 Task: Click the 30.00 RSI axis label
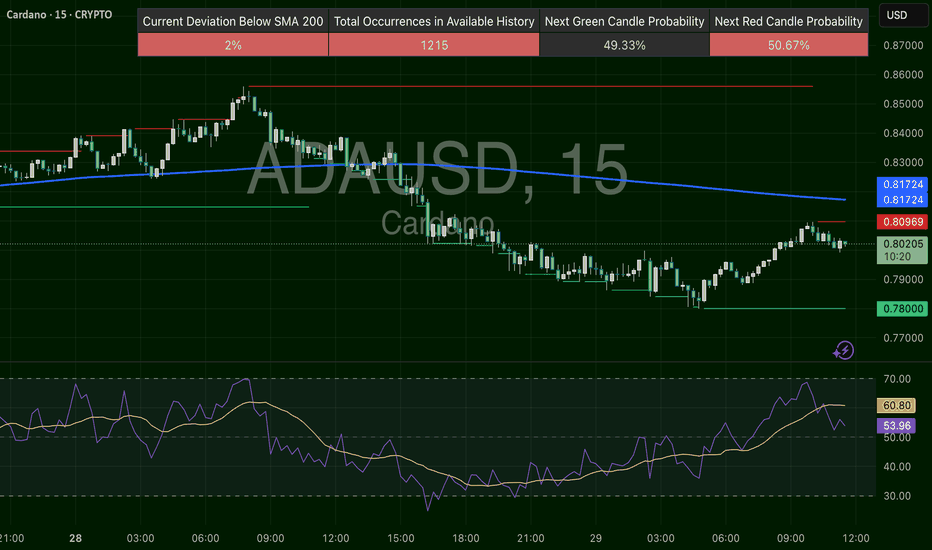pos(897,496)
